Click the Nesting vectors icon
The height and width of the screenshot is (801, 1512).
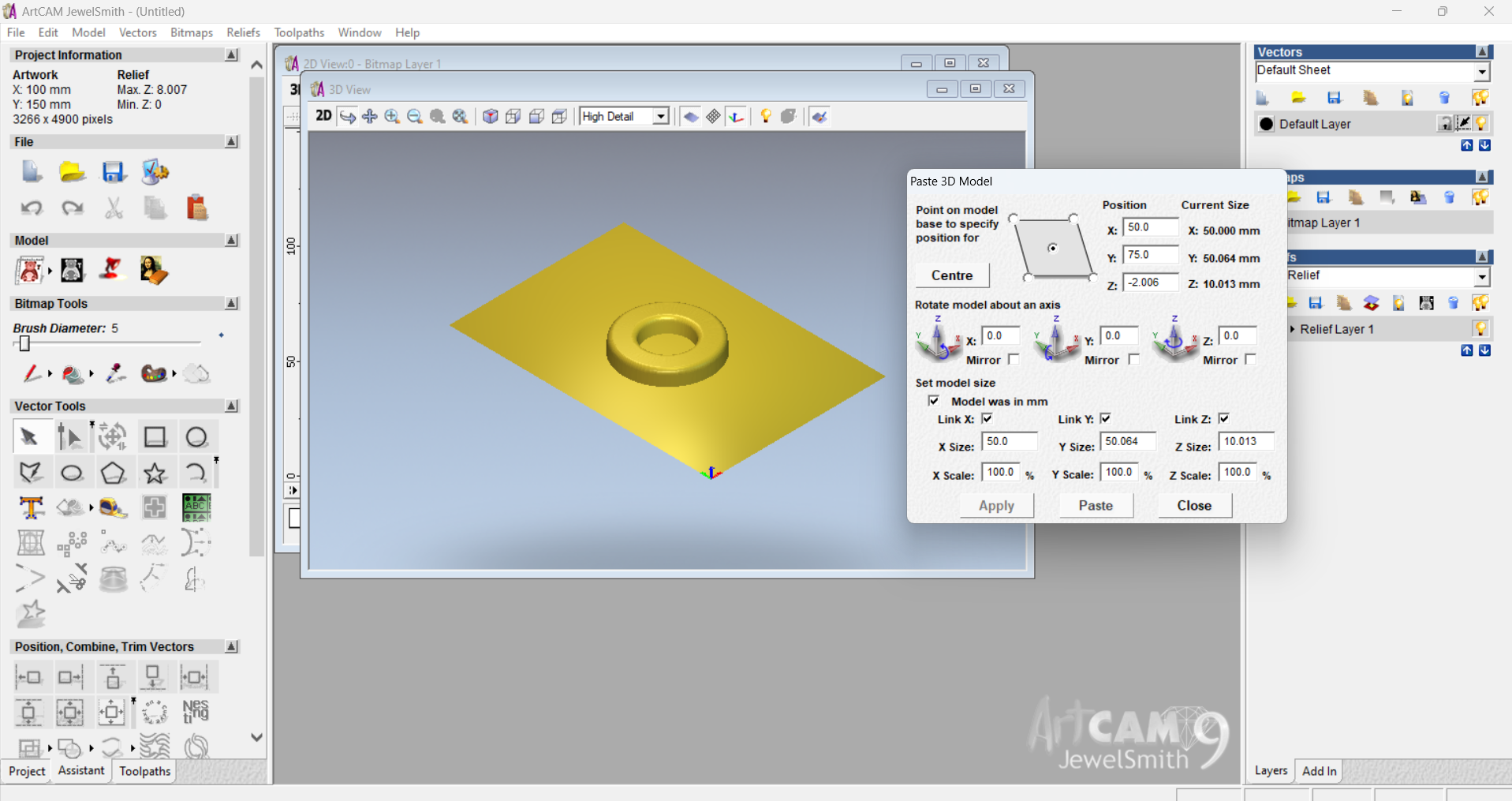[x=196, y=711]
